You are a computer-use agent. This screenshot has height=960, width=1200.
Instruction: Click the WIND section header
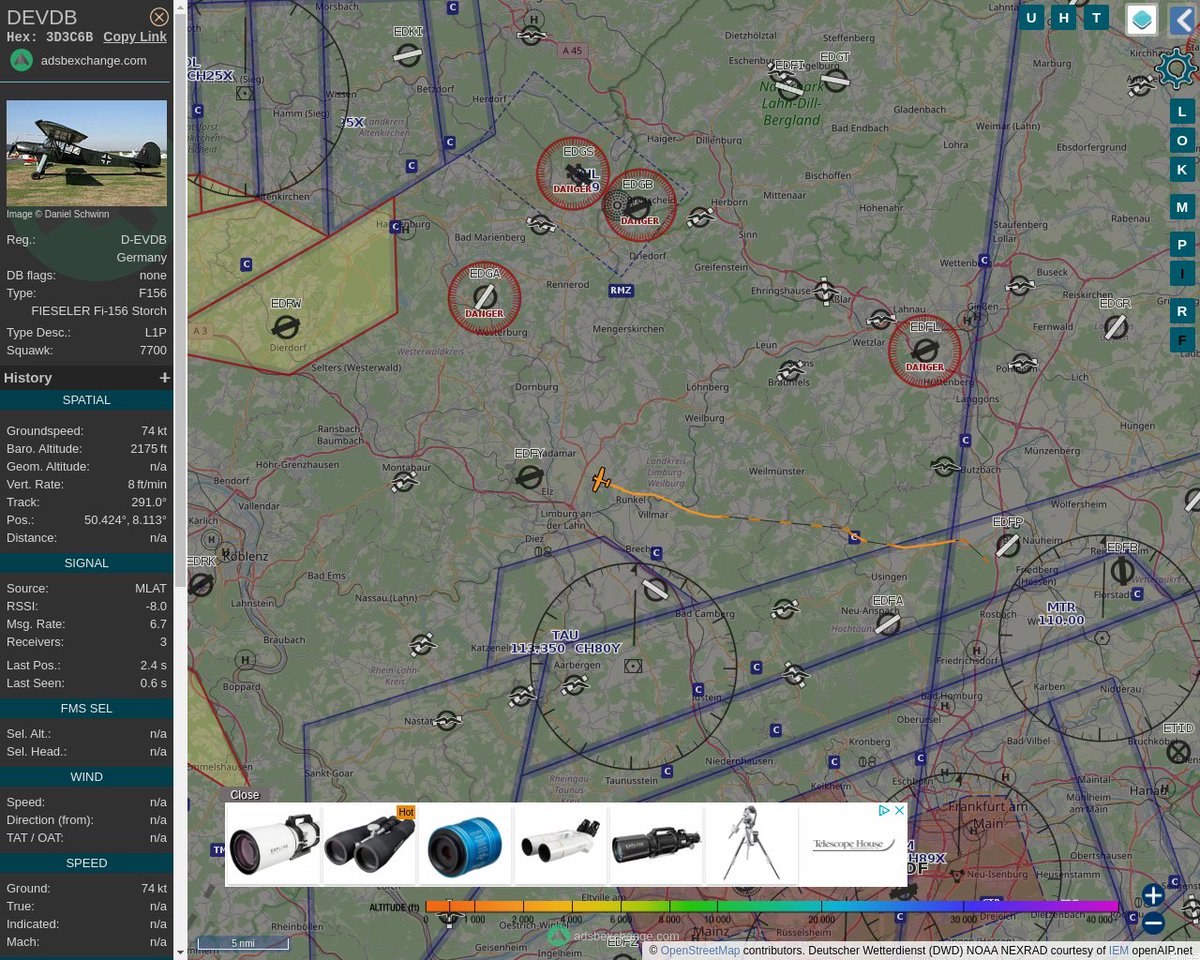(87, 777)
